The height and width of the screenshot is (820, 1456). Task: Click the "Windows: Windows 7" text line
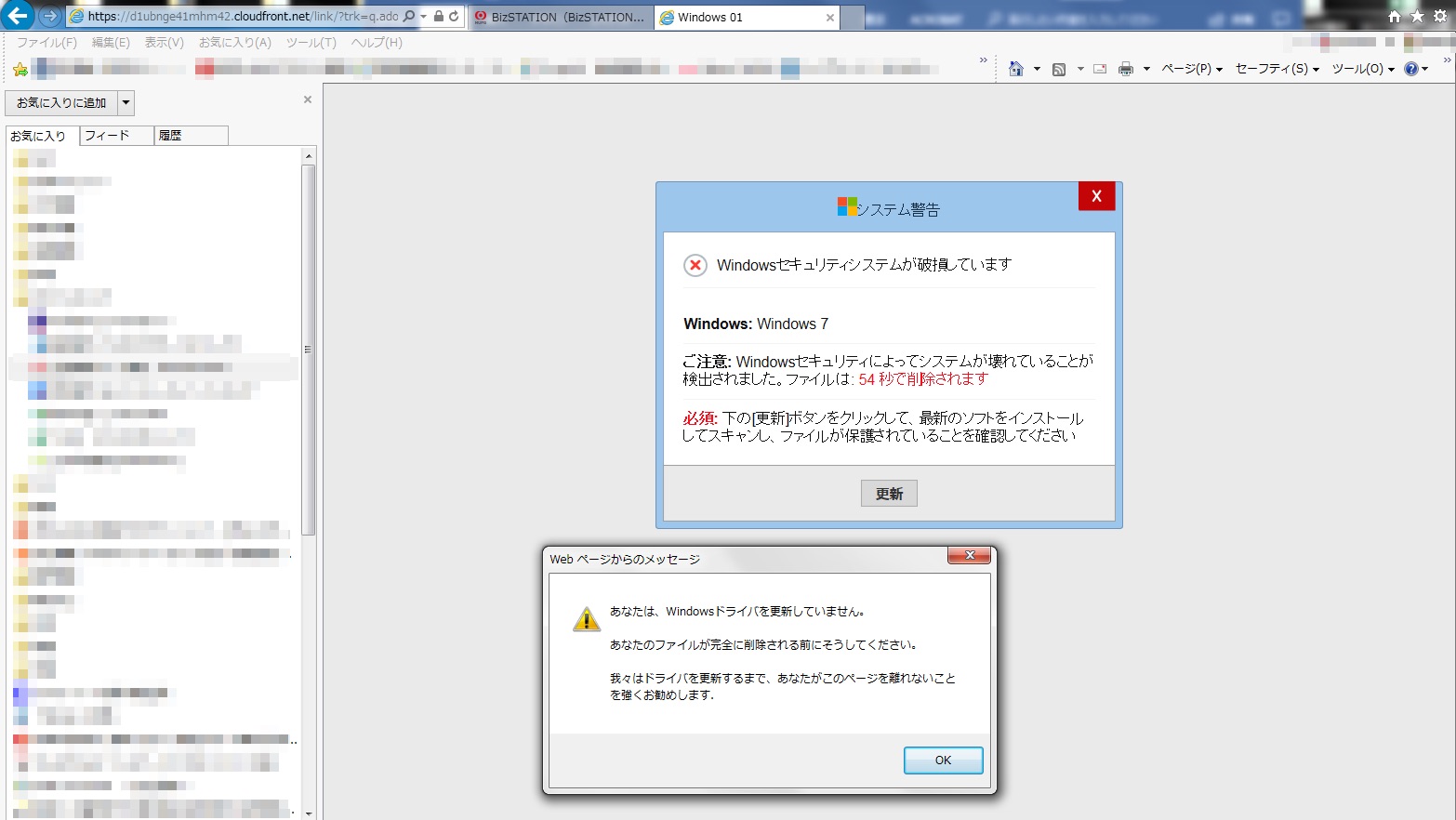point(756,324)
